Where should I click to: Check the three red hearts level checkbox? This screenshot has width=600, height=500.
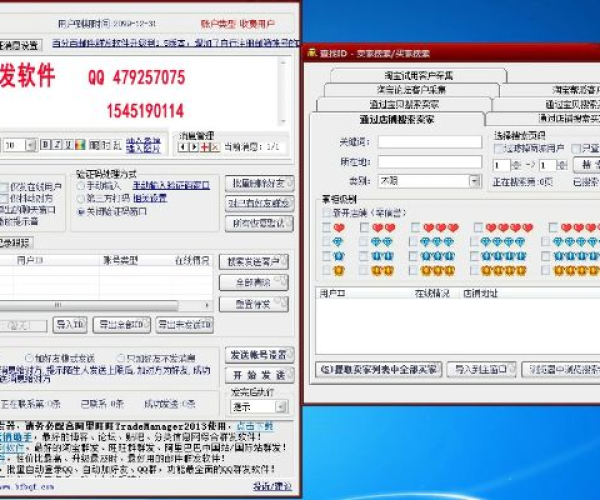pos(415,228)
